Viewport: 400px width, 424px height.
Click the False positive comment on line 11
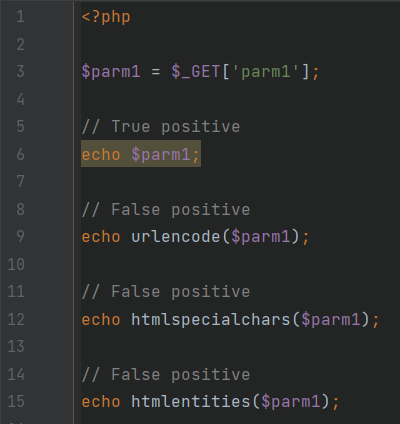point(166,291)
